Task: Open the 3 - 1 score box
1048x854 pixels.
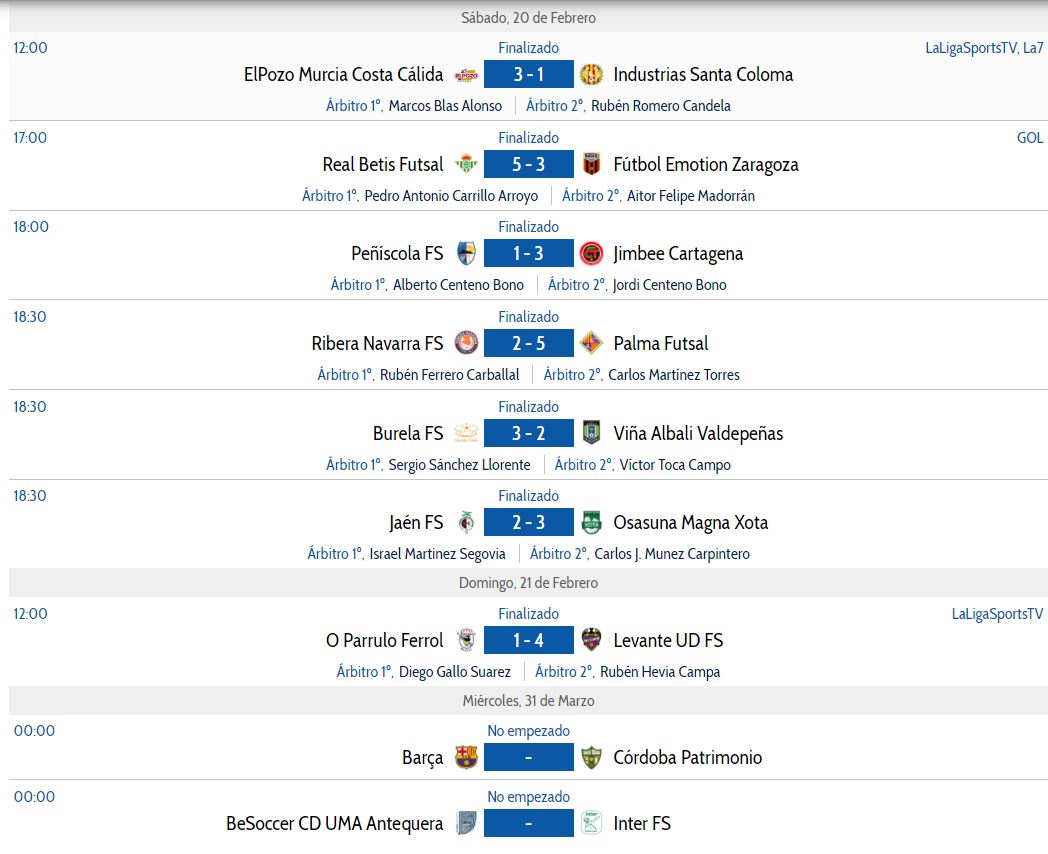Action: (x=529, y=74)
